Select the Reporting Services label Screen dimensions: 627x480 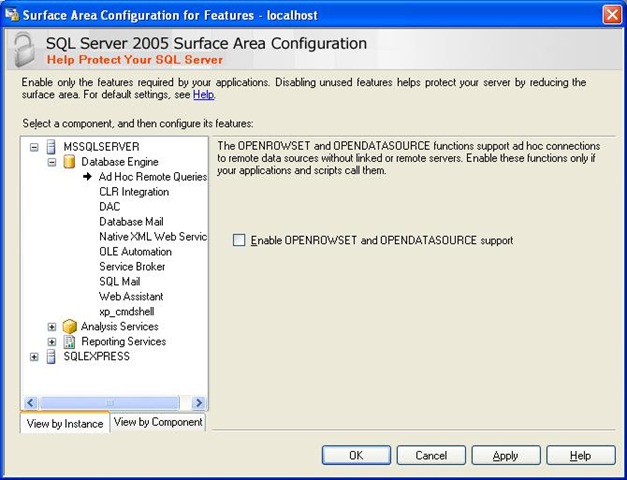[124, 342]
